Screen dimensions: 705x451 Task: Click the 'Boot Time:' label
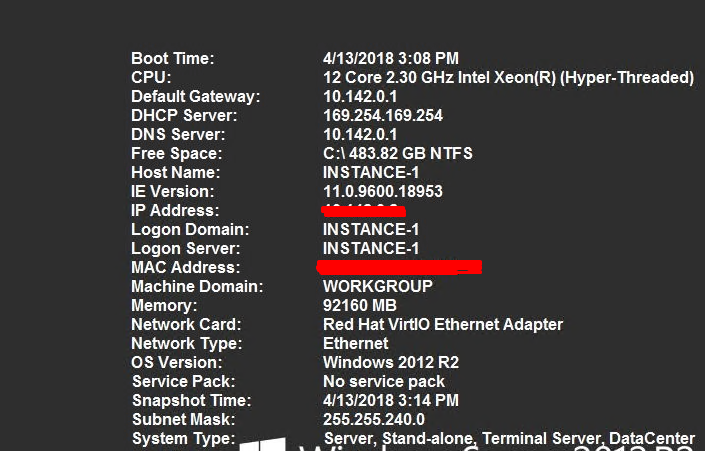[x=173, y=58]
